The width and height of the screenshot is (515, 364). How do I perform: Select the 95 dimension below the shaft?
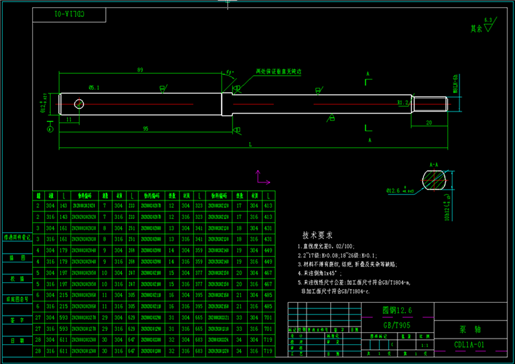coord(145,129)
